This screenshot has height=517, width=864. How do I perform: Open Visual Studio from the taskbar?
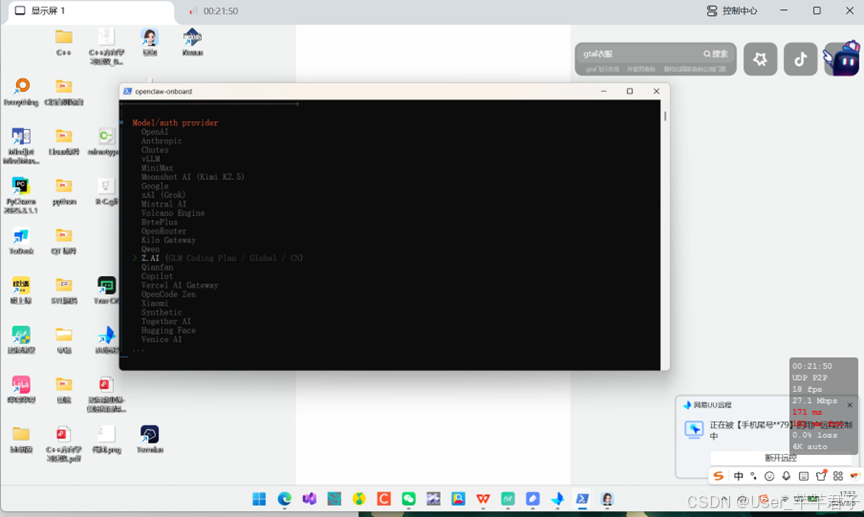(x=309, y=499)
